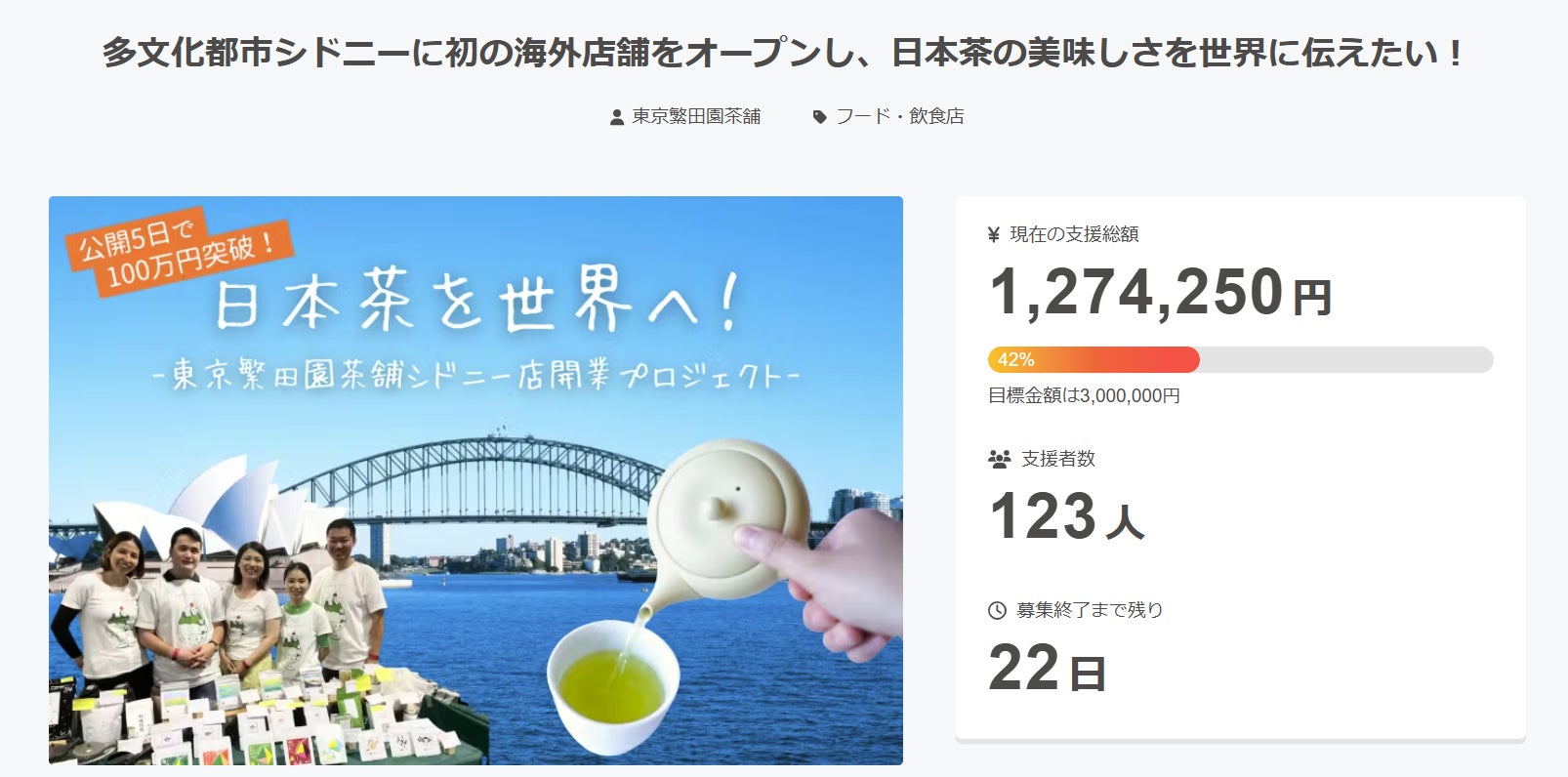Click the unfilled gray part of progress bar
Viewport: 1568px width, 777px height.
coord(1346,359)
